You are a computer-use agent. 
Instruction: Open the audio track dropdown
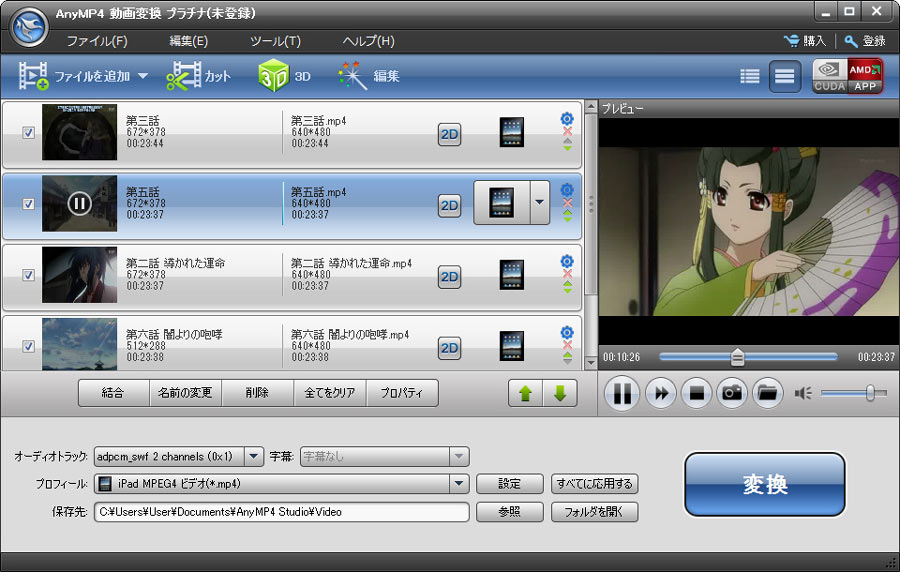coord(253,457)
